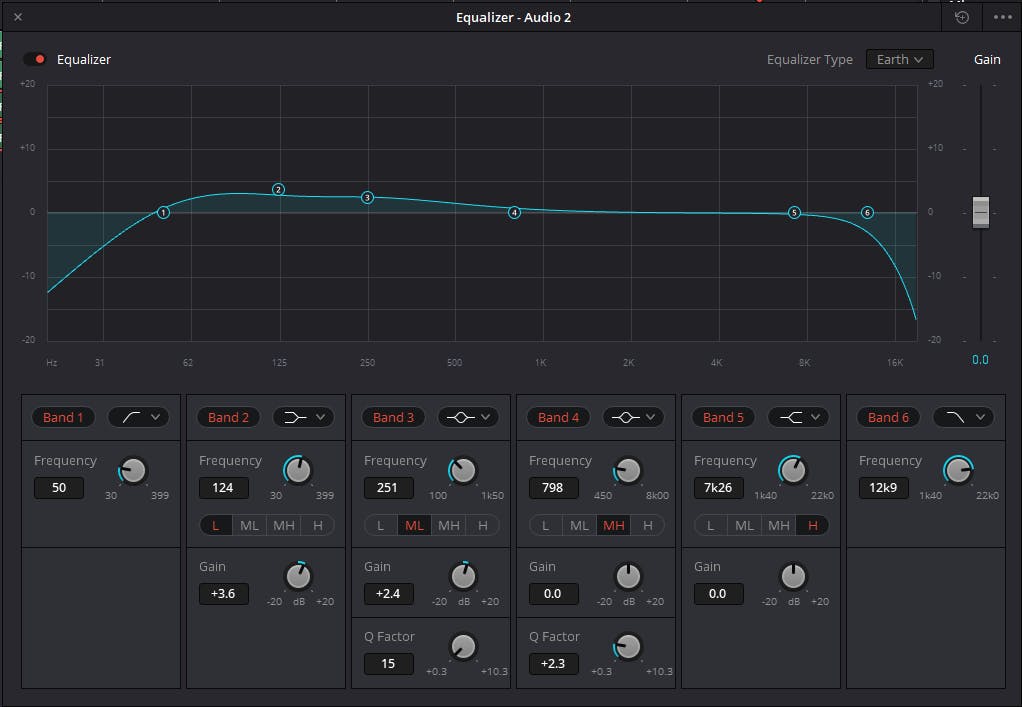Click Band 4 Q Factor knob
This screenshot has width=1022, height=707.
point(628,646)
